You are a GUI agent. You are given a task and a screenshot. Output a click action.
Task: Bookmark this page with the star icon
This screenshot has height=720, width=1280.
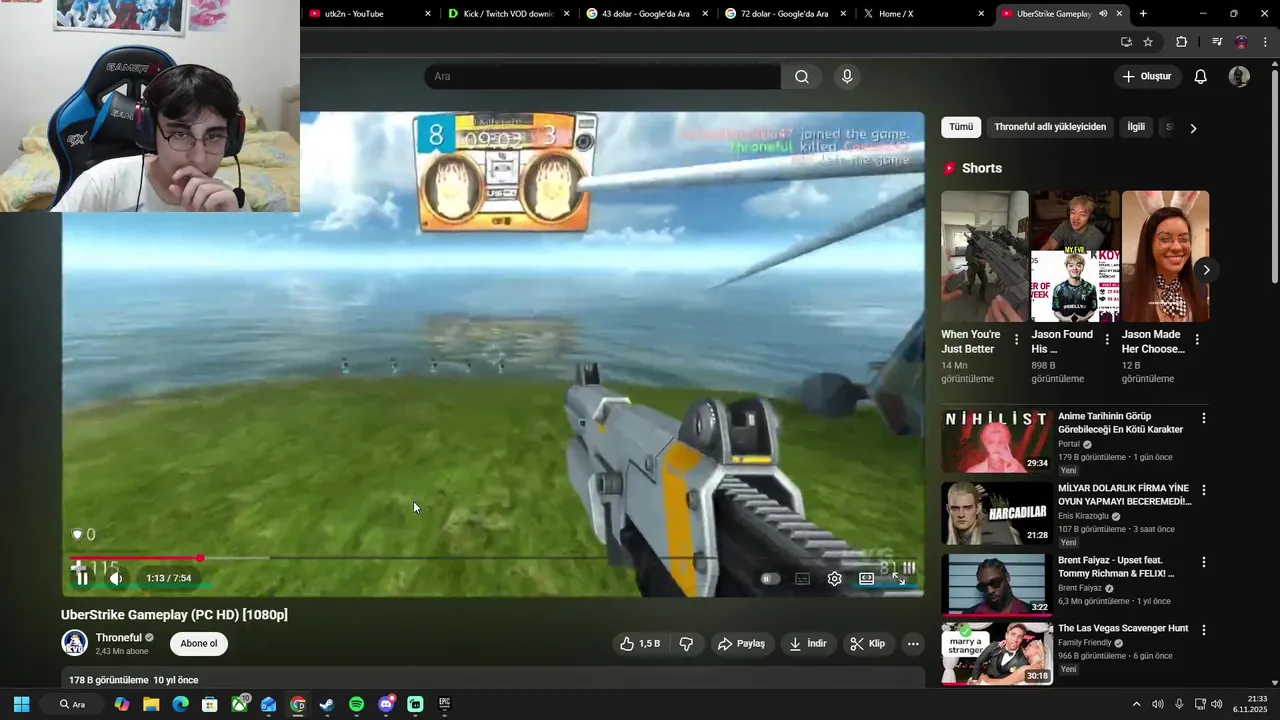click(1148, 42)
